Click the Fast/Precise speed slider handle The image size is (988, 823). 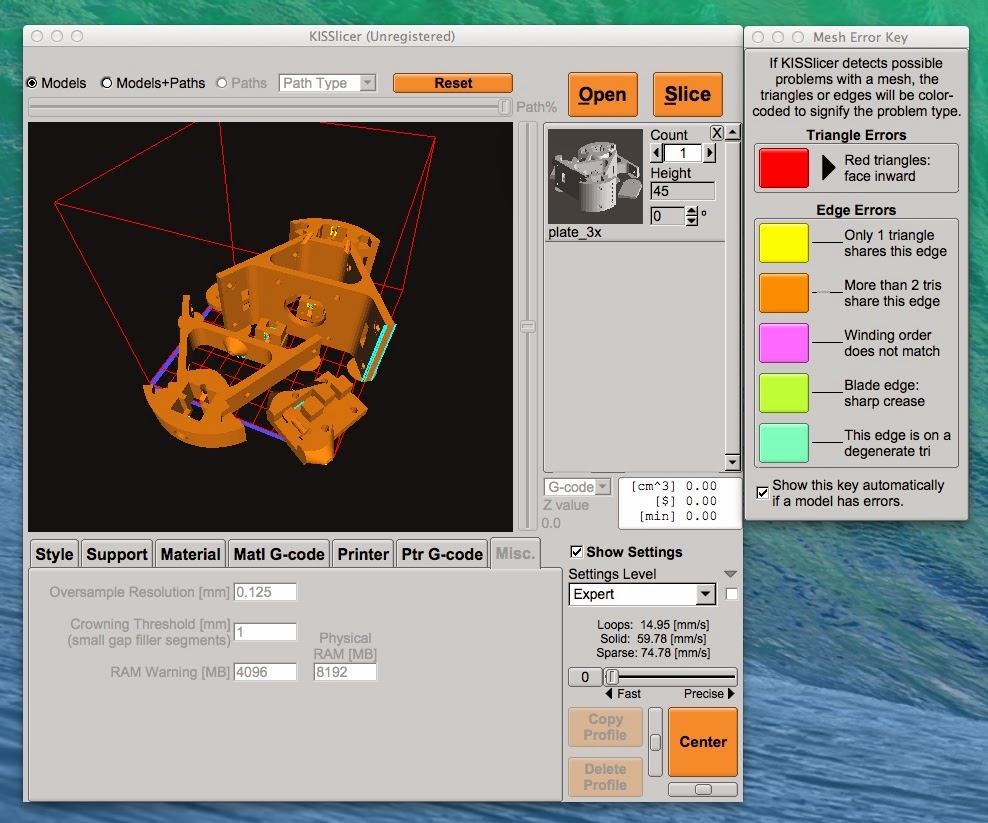coord(612,677)
